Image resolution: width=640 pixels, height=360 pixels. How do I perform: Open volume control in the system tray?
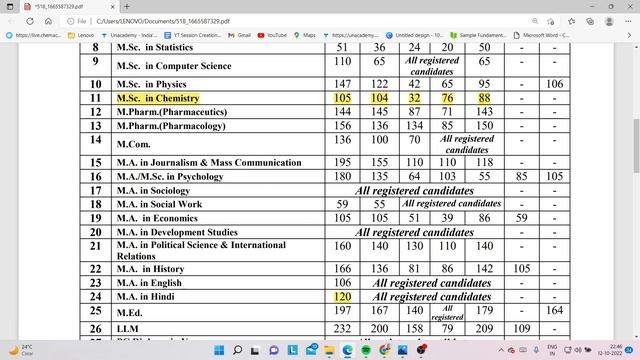tap(578, 350)
